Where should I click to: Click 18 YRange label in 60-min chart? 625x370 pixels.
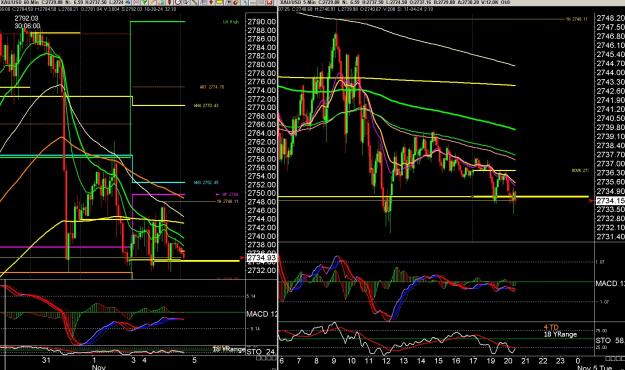tap(228, 349)
